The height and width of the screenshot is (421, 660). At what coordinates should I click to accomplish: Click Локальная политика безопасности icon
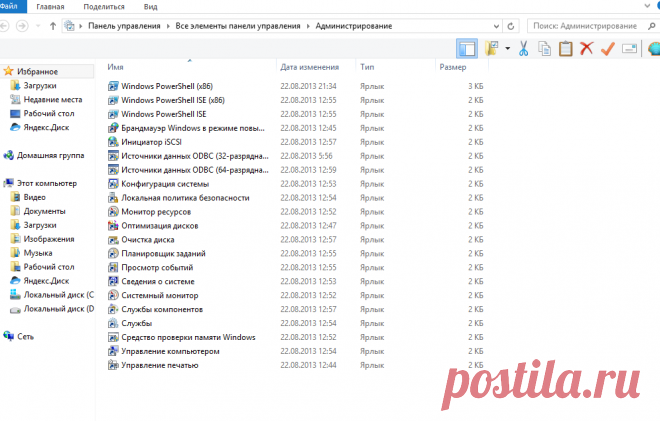click(113, 197)
